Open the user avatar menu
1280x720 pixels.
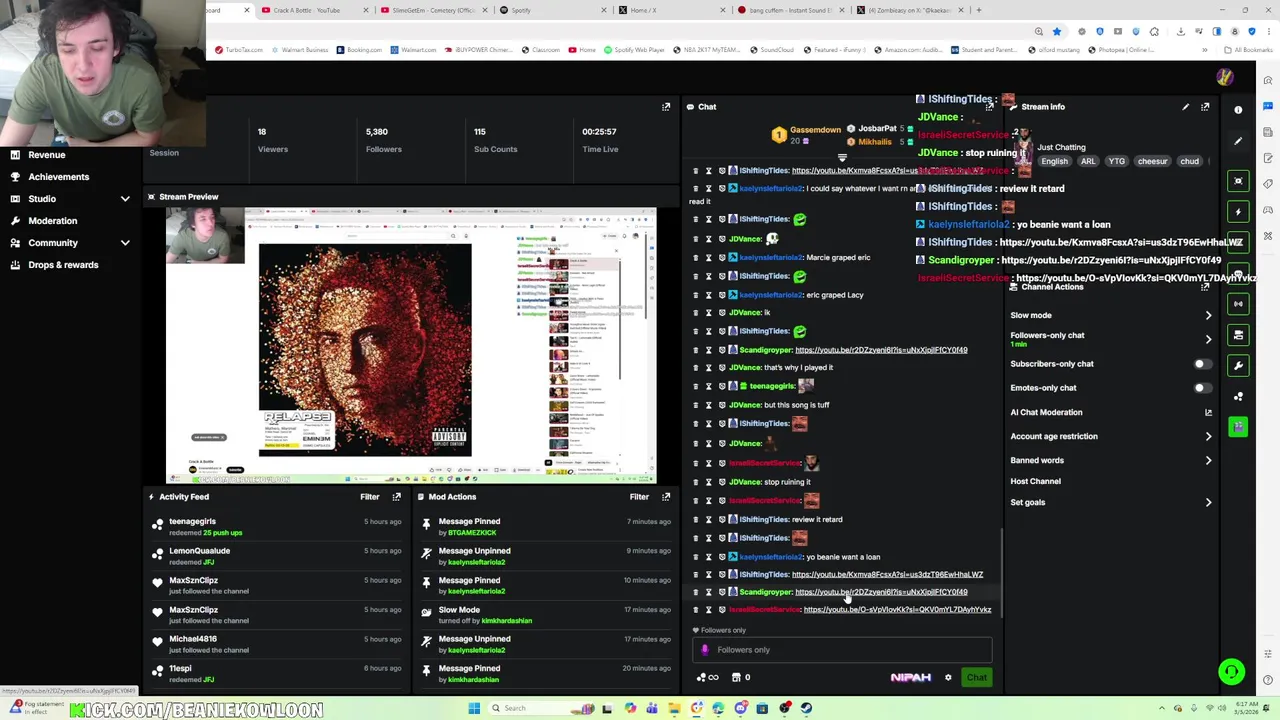1224,77
